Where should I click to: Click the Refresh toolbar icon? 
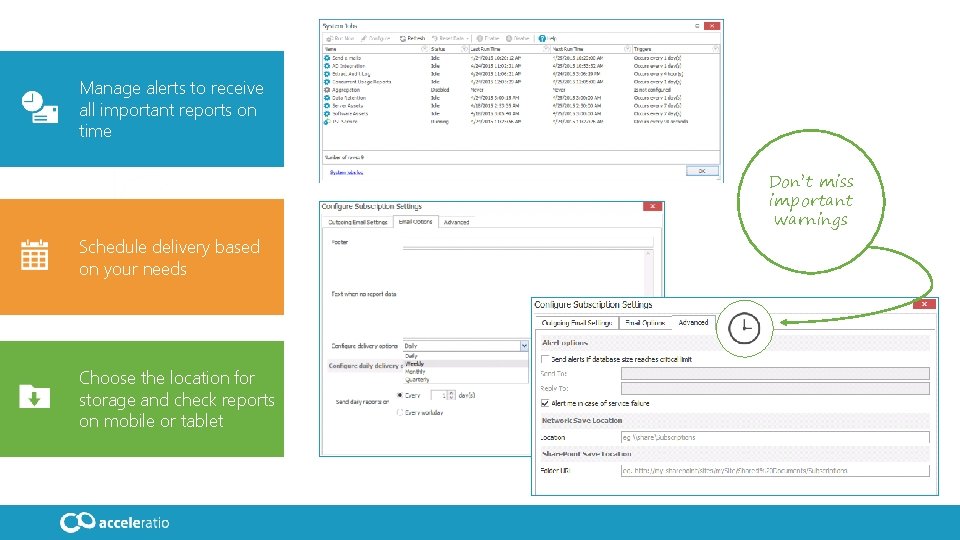403,39
